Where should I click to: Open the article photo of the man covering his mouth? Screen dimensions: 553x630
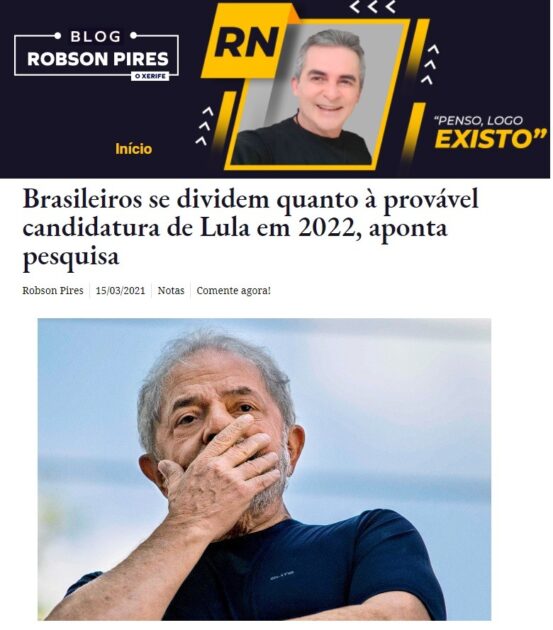pyautogui.click(x=264, y=469)
